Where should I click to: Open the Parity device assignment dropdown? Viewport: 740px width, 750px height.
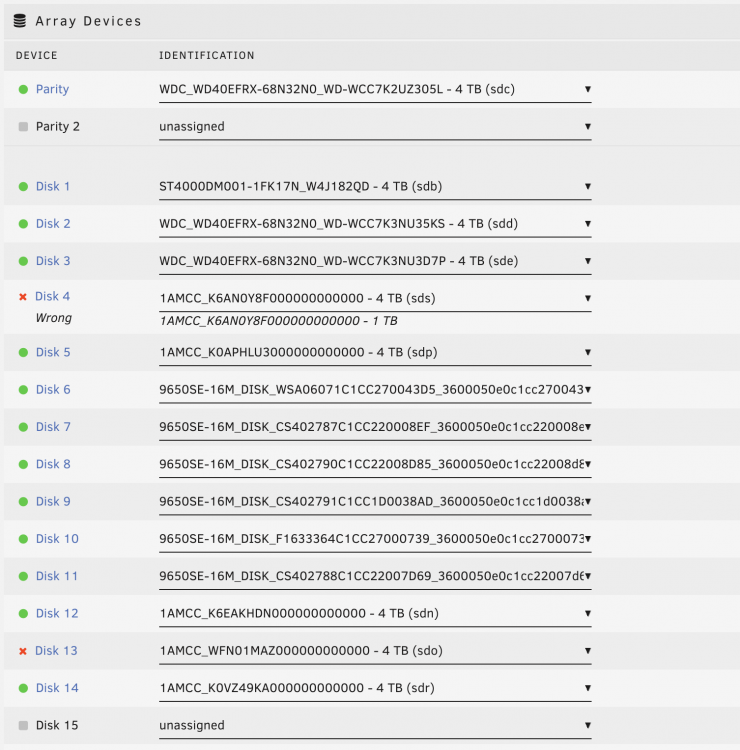[x=375, y=89]
